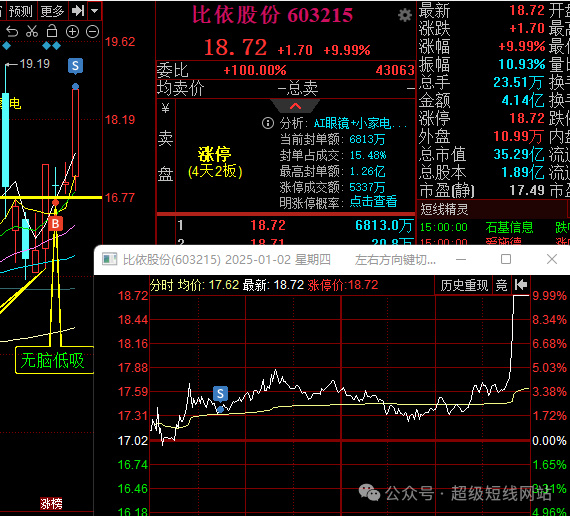Click the back-arrow collapse icon beside 竞
This screenshot has height=516, width=570.
pos(521,285)
